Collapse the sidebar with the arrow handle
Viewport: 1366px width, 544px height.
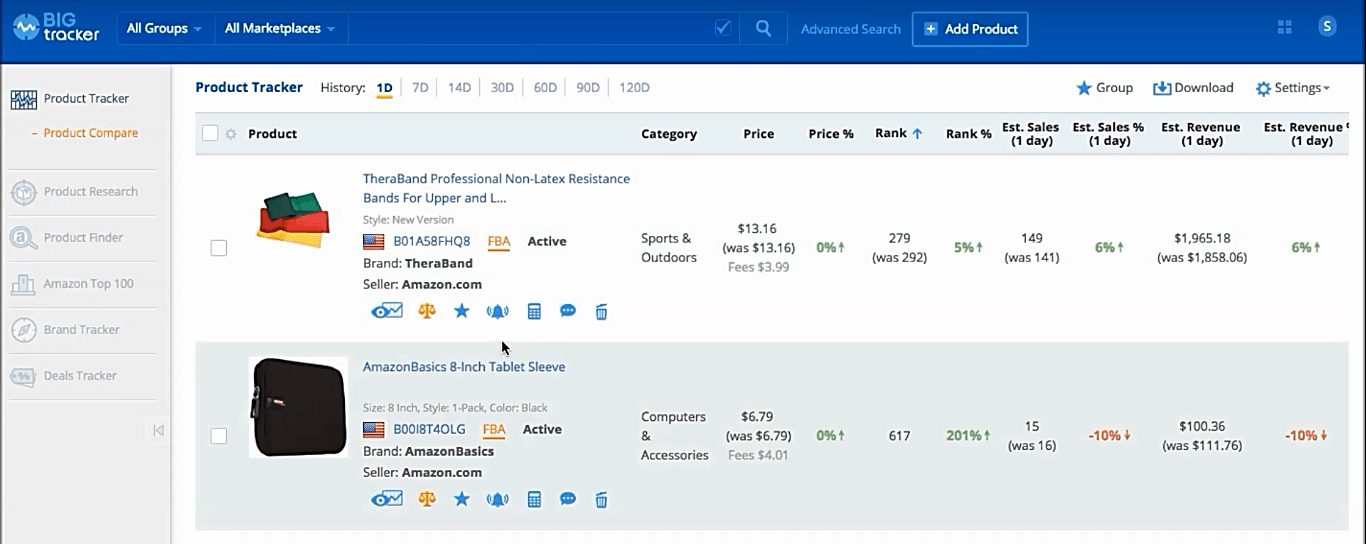[158, 431]
